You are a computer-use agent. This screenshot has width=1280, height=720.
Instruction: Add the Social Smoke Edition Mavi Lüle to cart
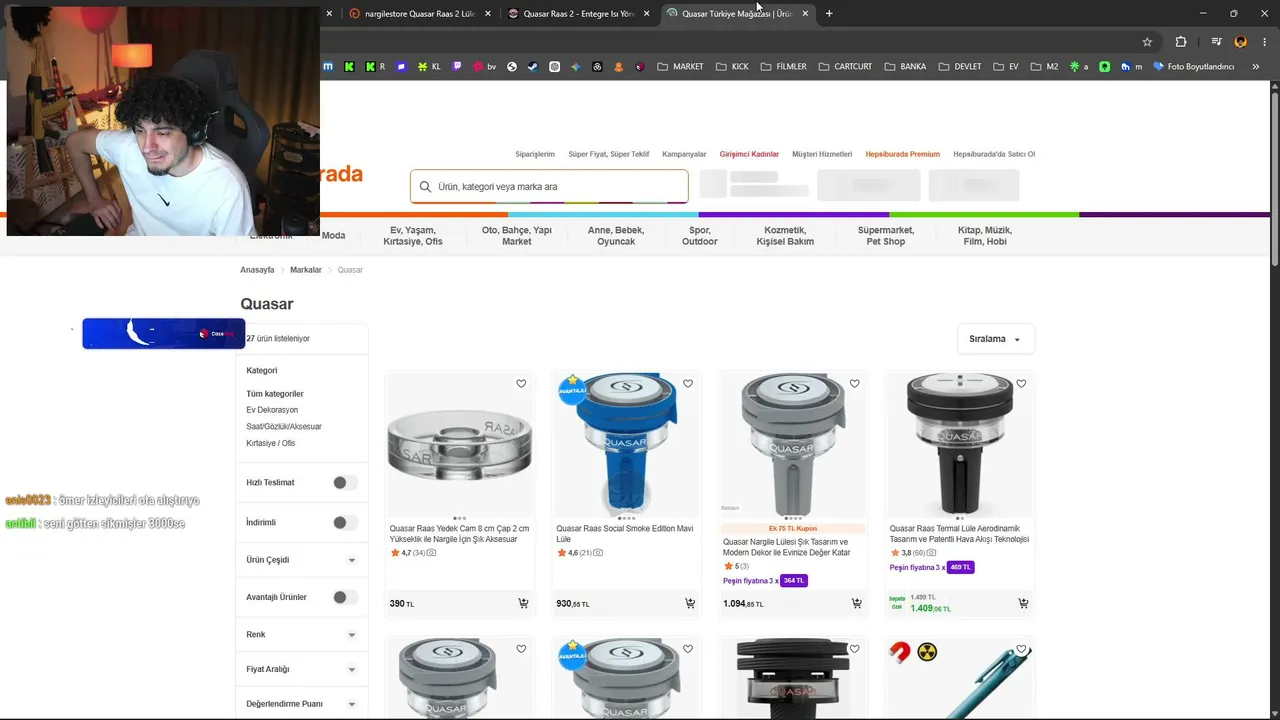(690, 603)
